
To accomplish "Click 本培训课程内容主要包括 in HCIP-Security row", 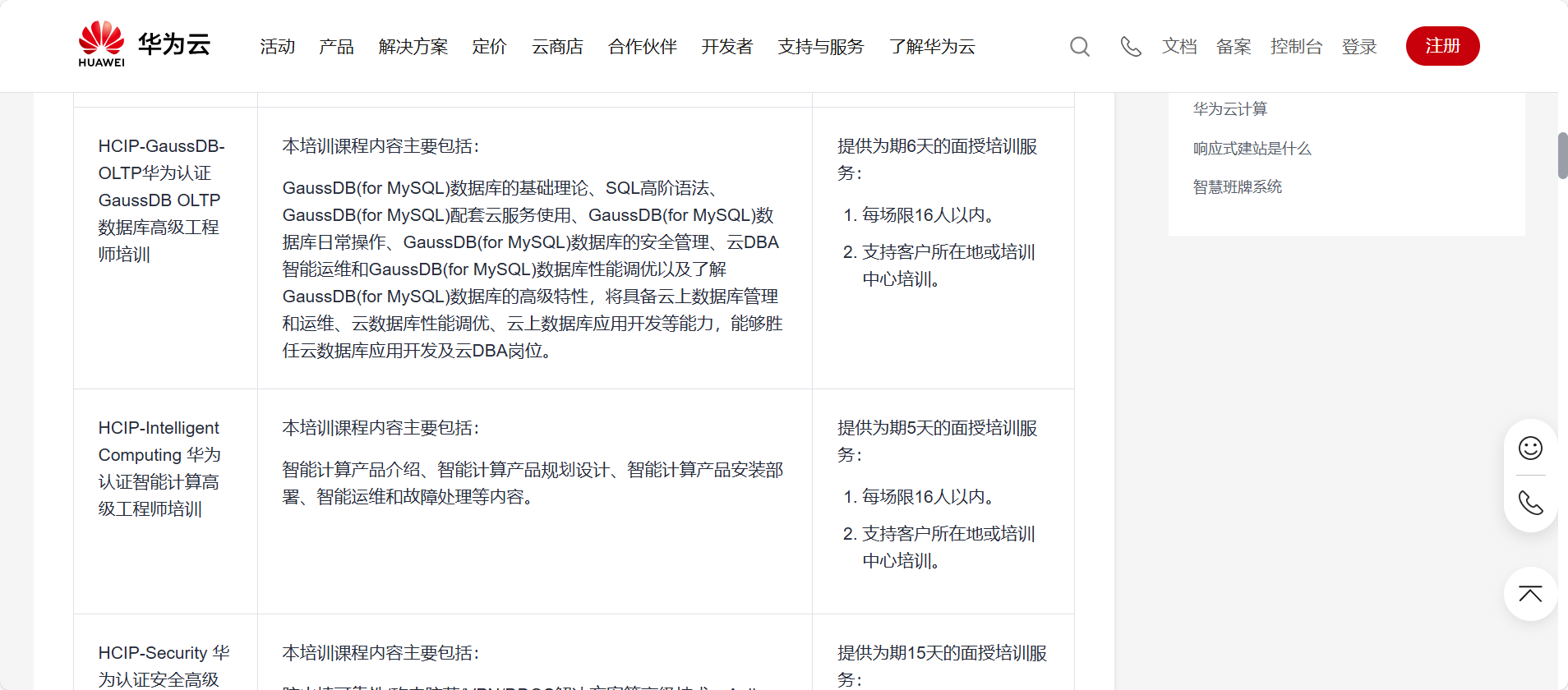I will [x=380, y=653].
